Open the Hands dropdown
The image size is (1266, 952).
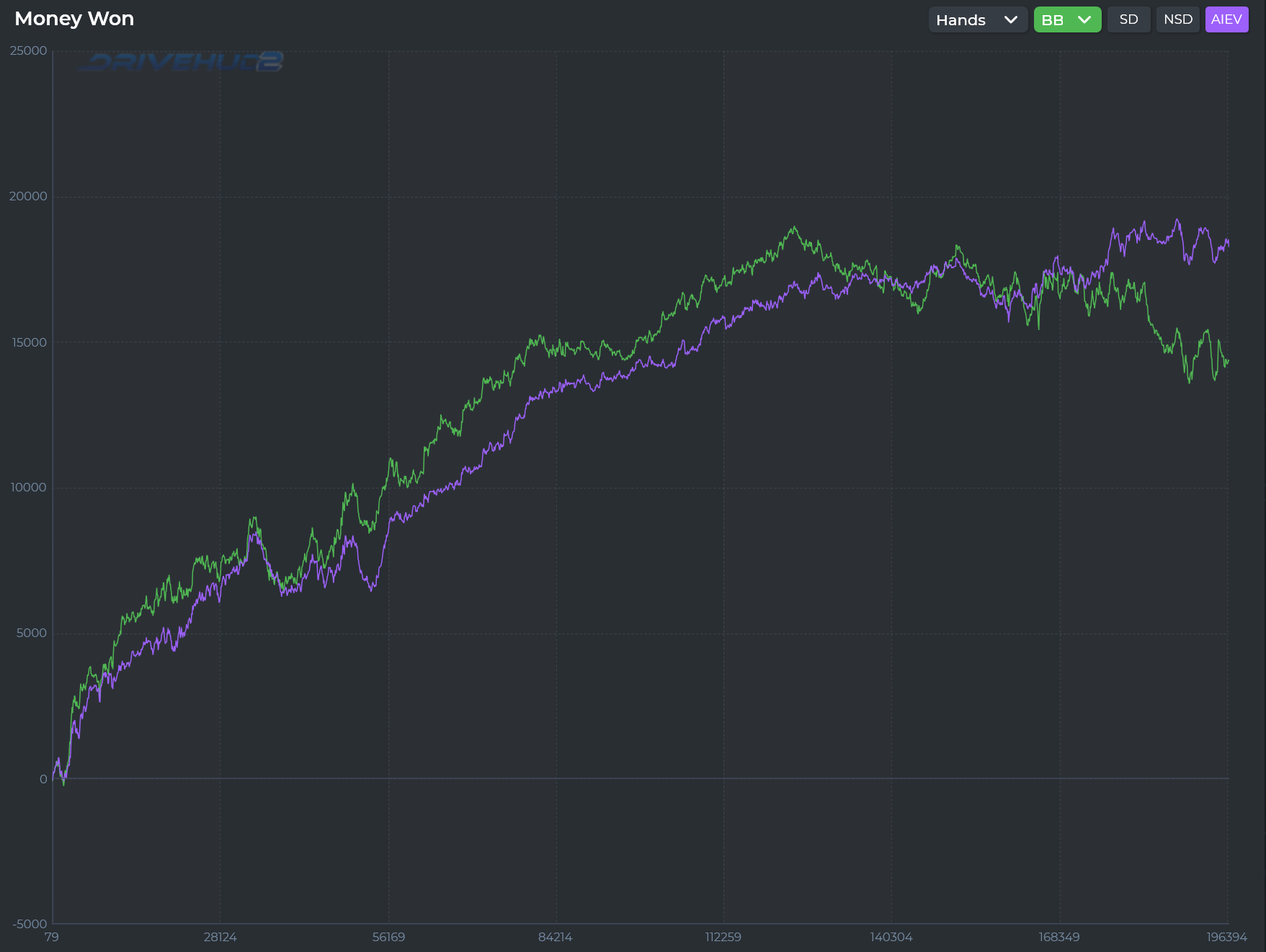tap(977, 19)
